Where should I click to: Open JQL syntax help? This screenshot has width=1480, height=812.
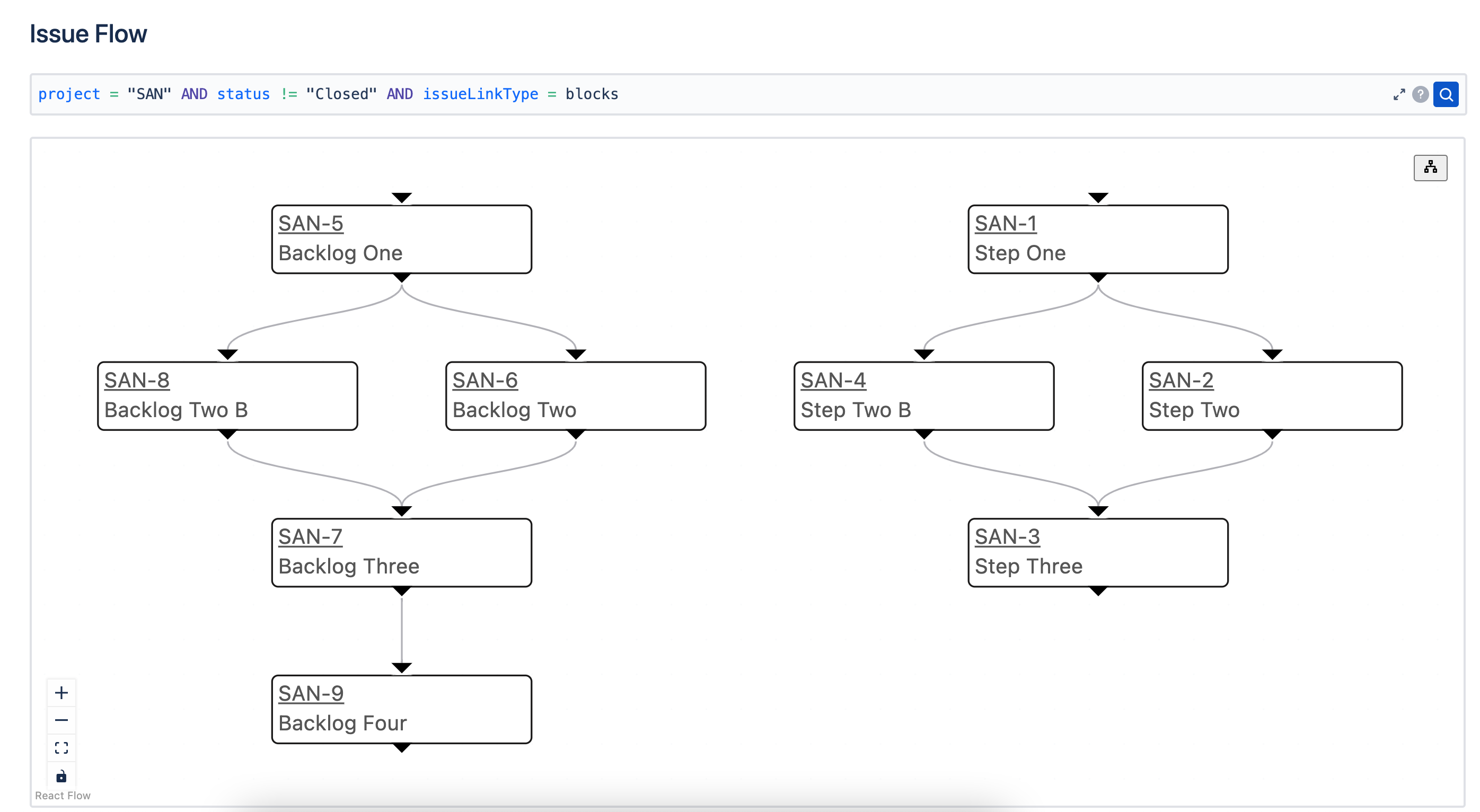(x=1420, y=94)
